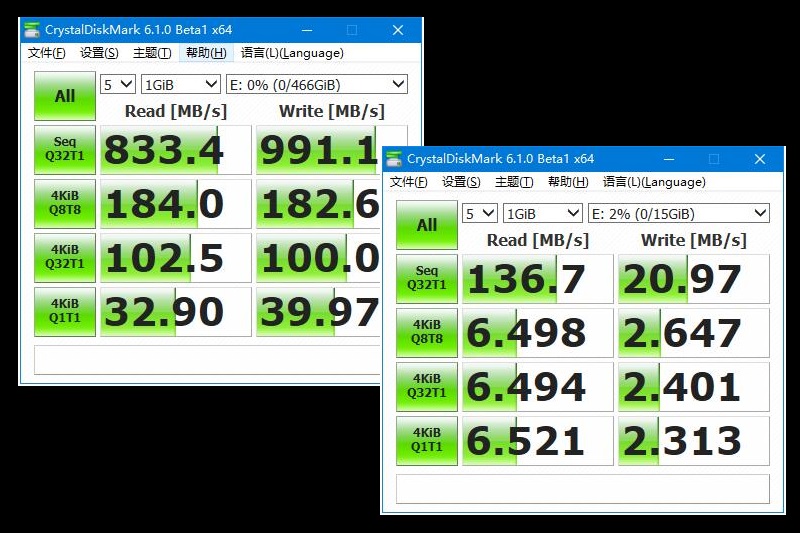The height and width of the screenshot is (533, 800).
Task: Click the 184.0 read result in the left window
Action: coord(176,204)
